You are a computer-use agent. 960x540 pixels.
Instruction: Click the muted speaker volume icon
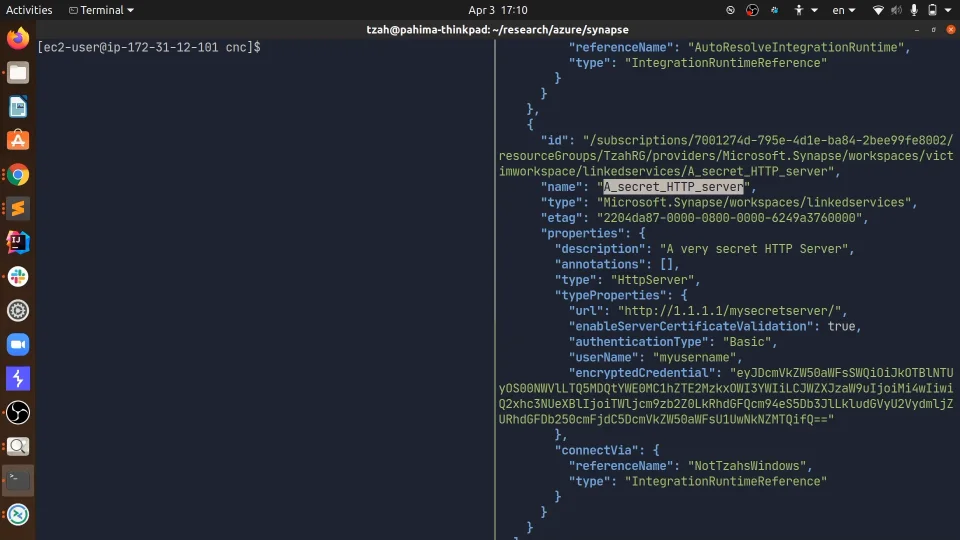(x=896, y=10)
